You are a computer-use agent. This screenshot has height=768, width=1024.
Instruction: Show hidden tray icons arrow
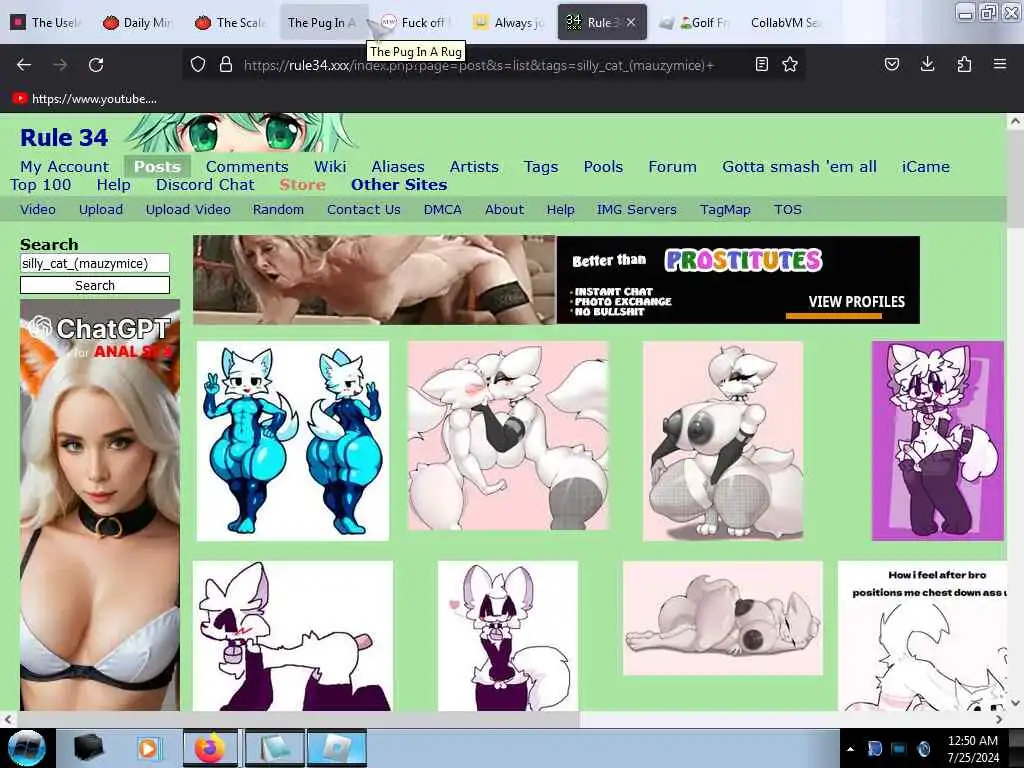pyautogui.click(x=850, y=749)
